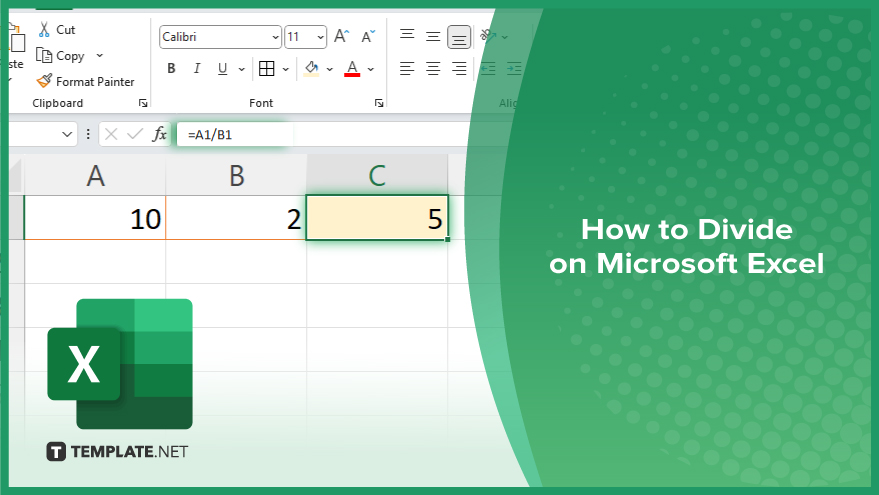879x495 pixels.
Task: Confirm formula entry with checkmark
Action: point(135,134)
